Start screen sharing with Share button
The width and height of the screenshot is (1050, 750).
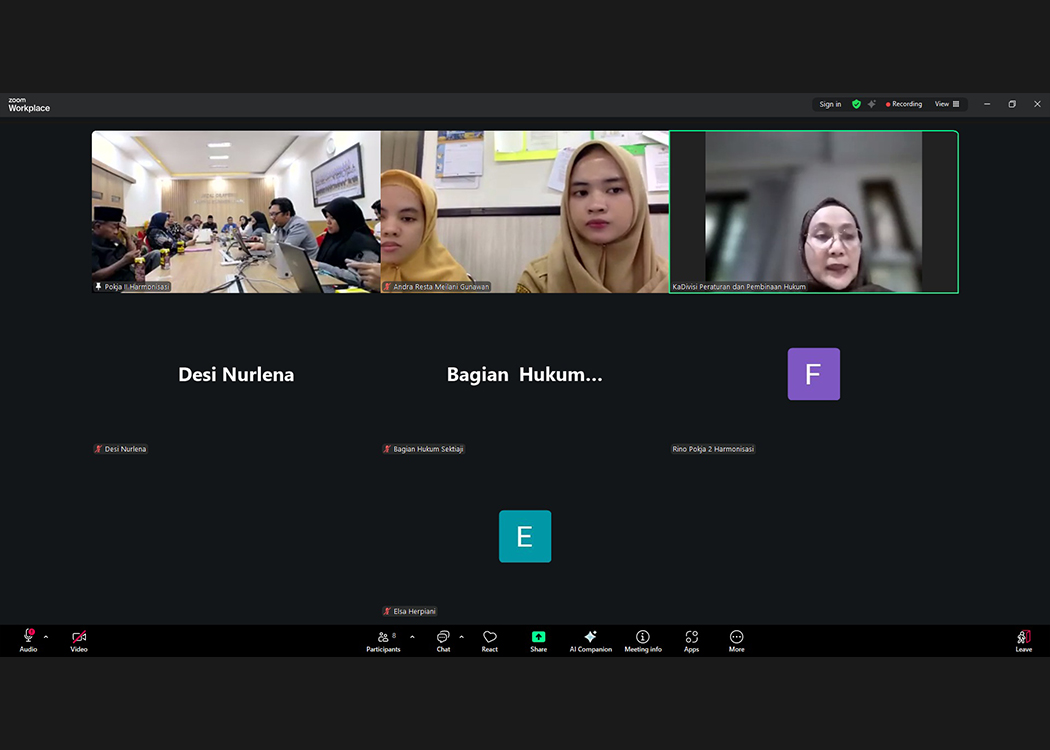(x=538, y=641)
